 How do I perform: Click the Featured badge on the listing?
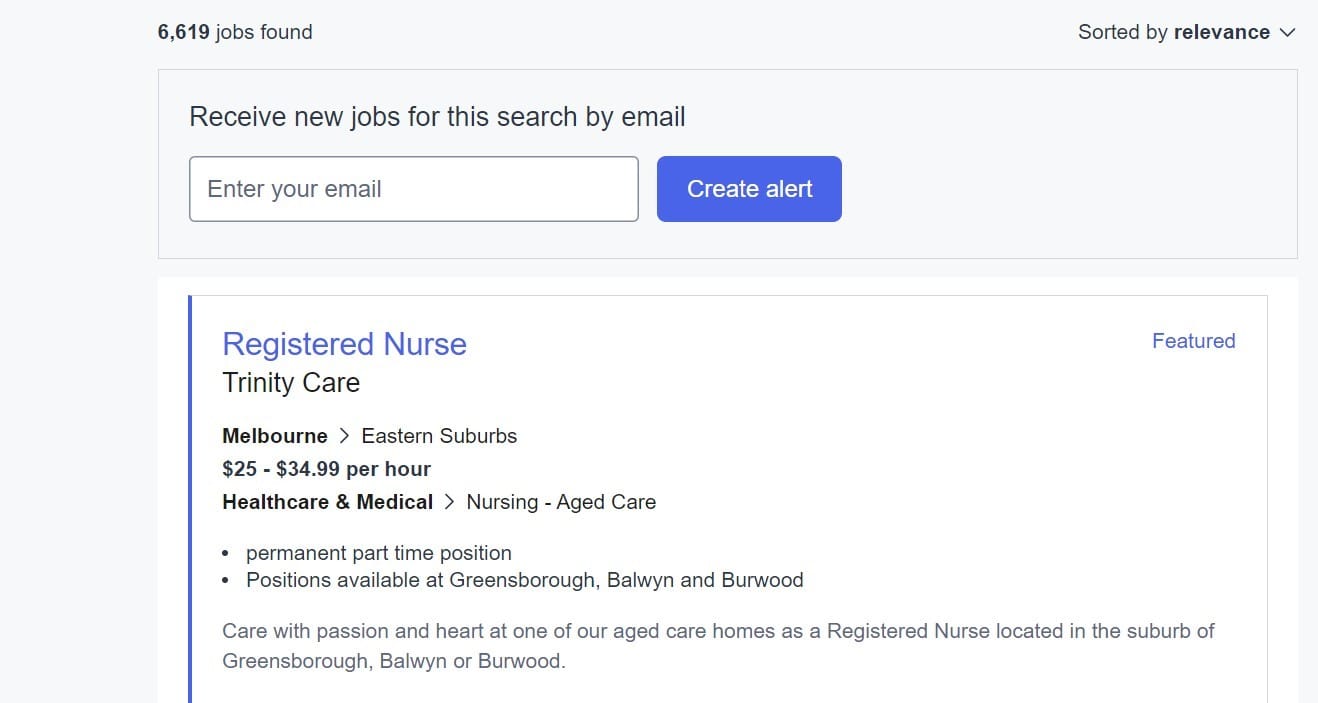tap(1193, 341)
